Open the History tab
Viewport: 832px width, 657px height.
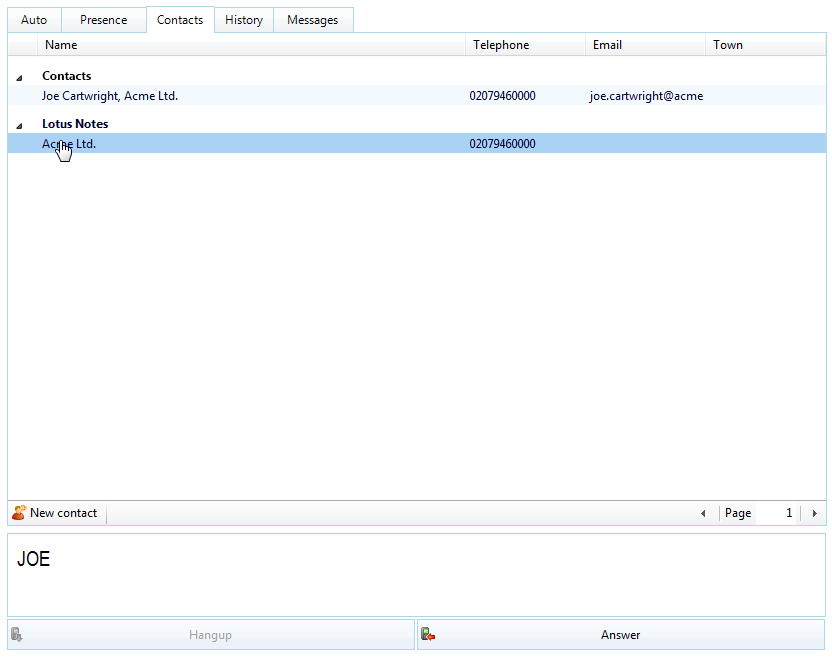(244, 20)
